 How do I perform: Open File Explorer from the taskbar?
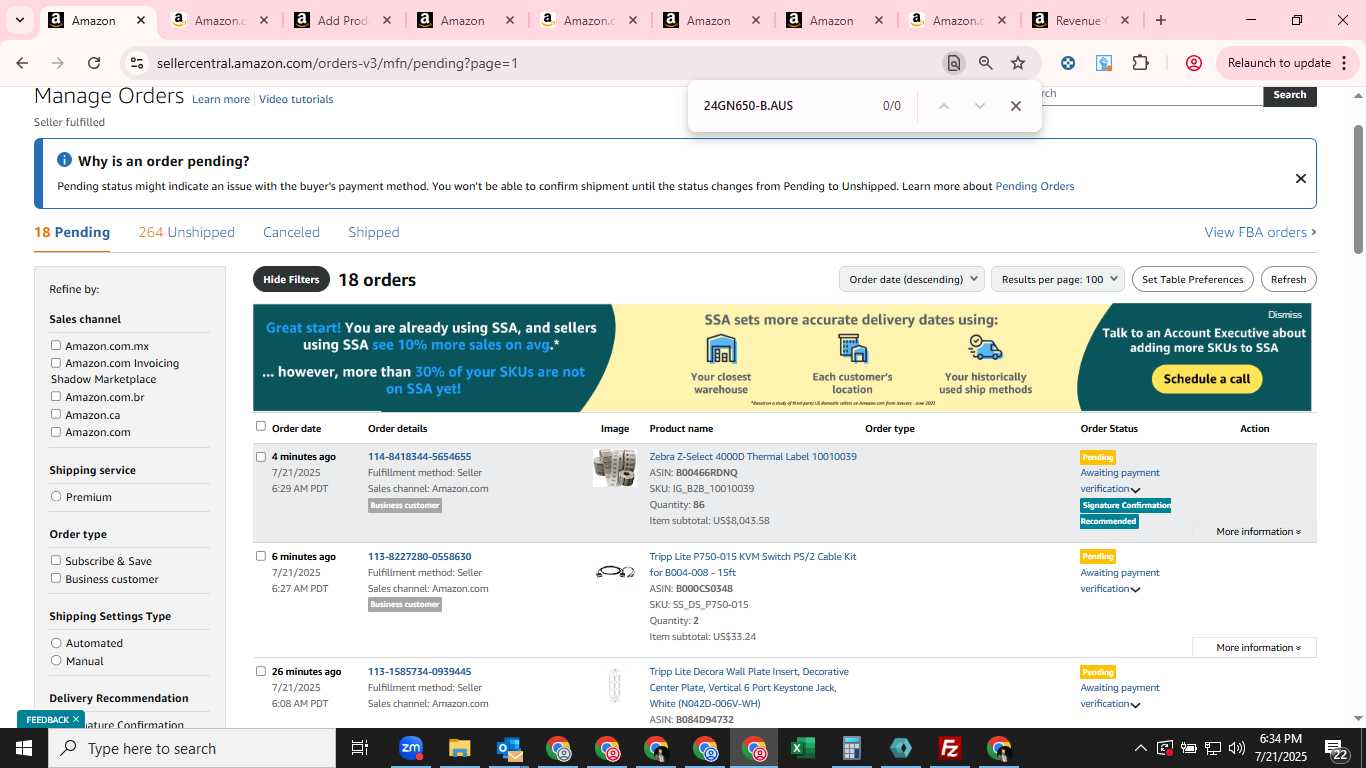click(x=459, y=748)
